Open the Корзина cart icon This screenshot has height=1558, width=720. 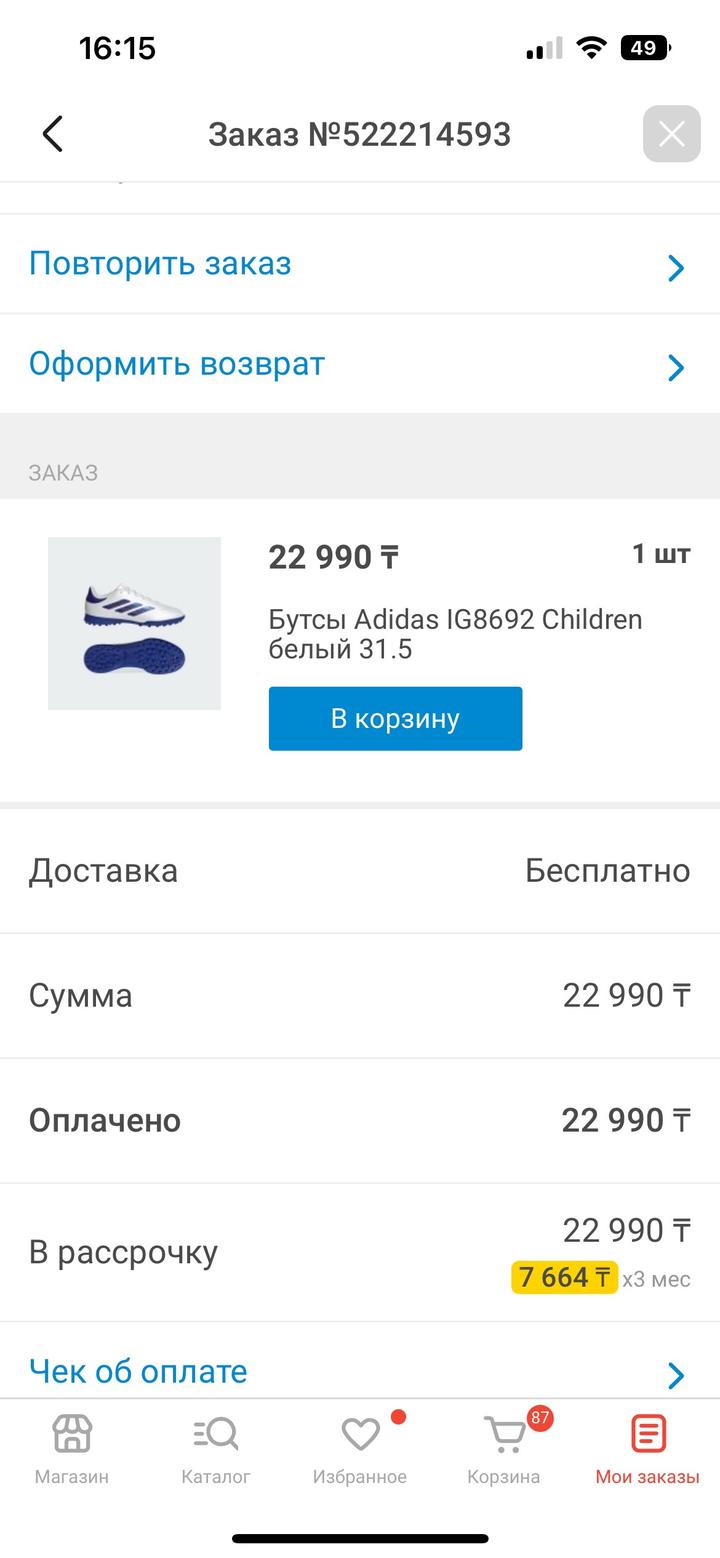(503, 1436)
